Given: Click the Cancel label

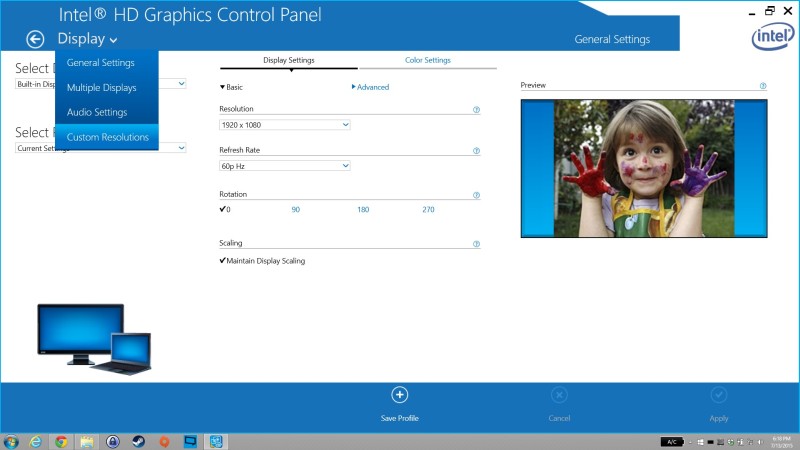Looking at the screenshot, I should pyautogui.click(x=559, y=418).
